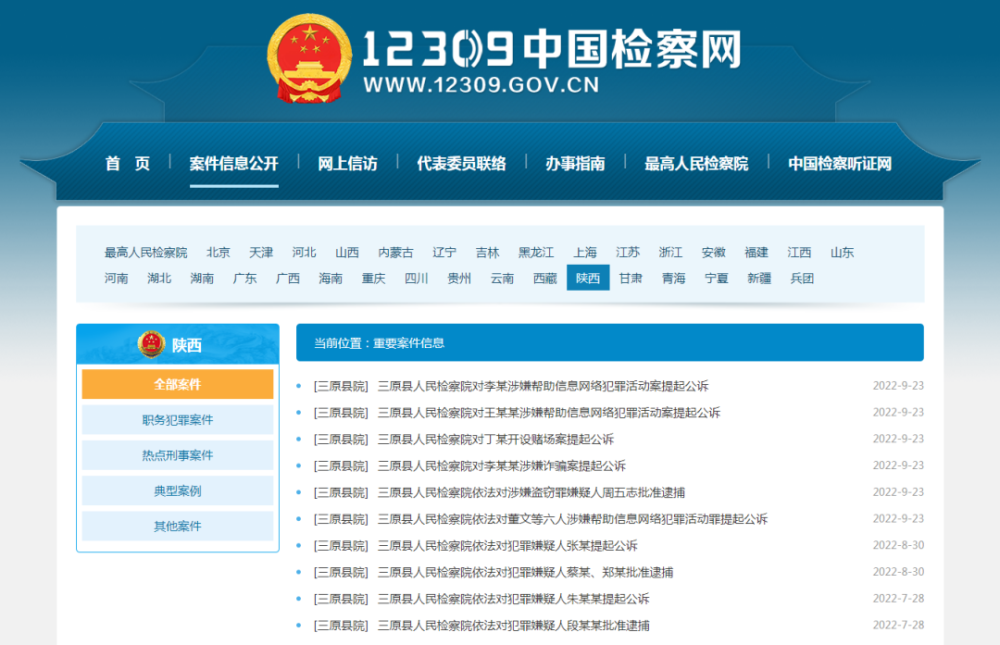Pick the 吉林 region link

point(487,253)
